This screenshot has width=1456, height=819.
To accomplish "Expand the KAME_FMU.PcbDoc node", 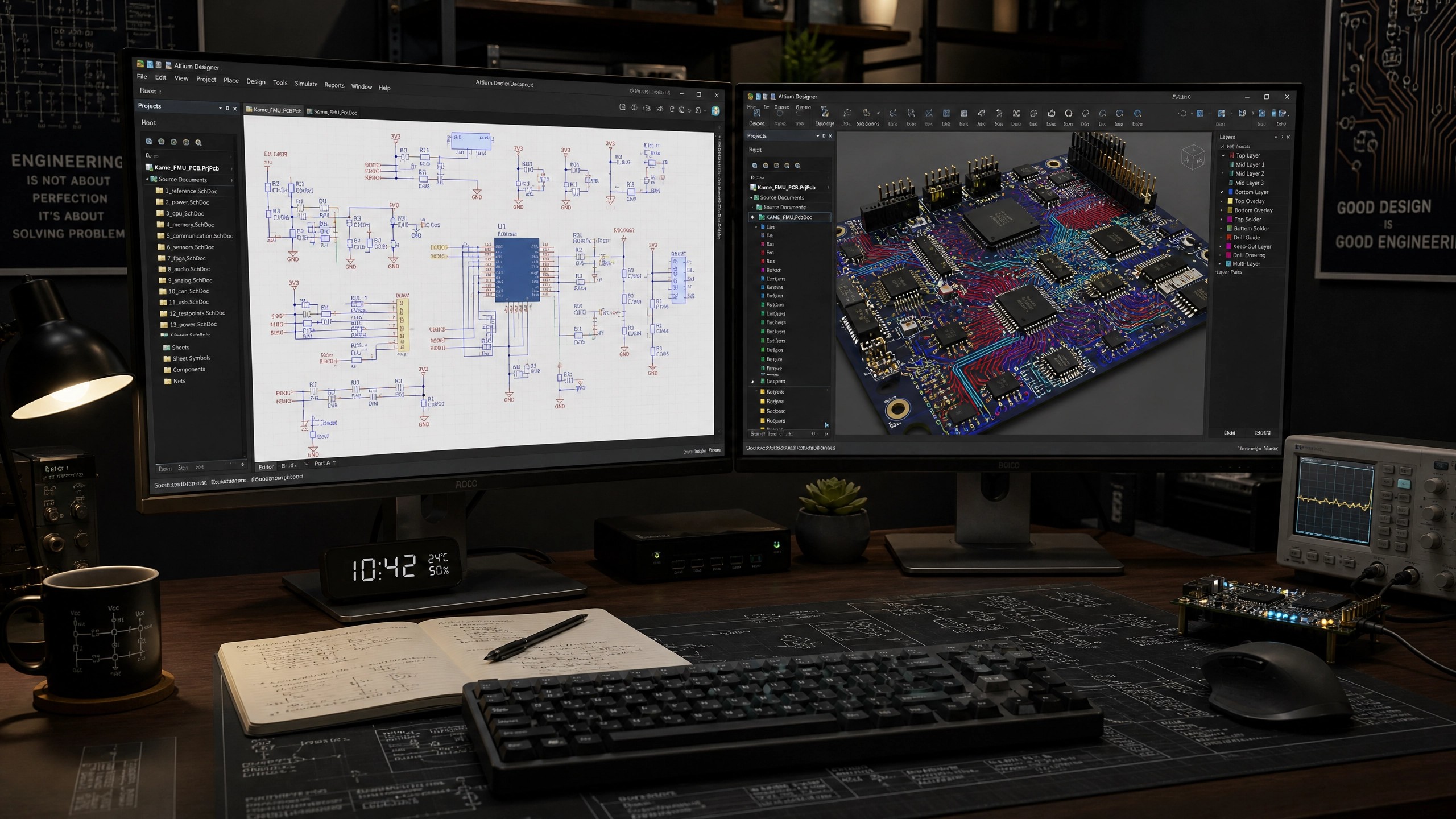I will pos(753,217).
